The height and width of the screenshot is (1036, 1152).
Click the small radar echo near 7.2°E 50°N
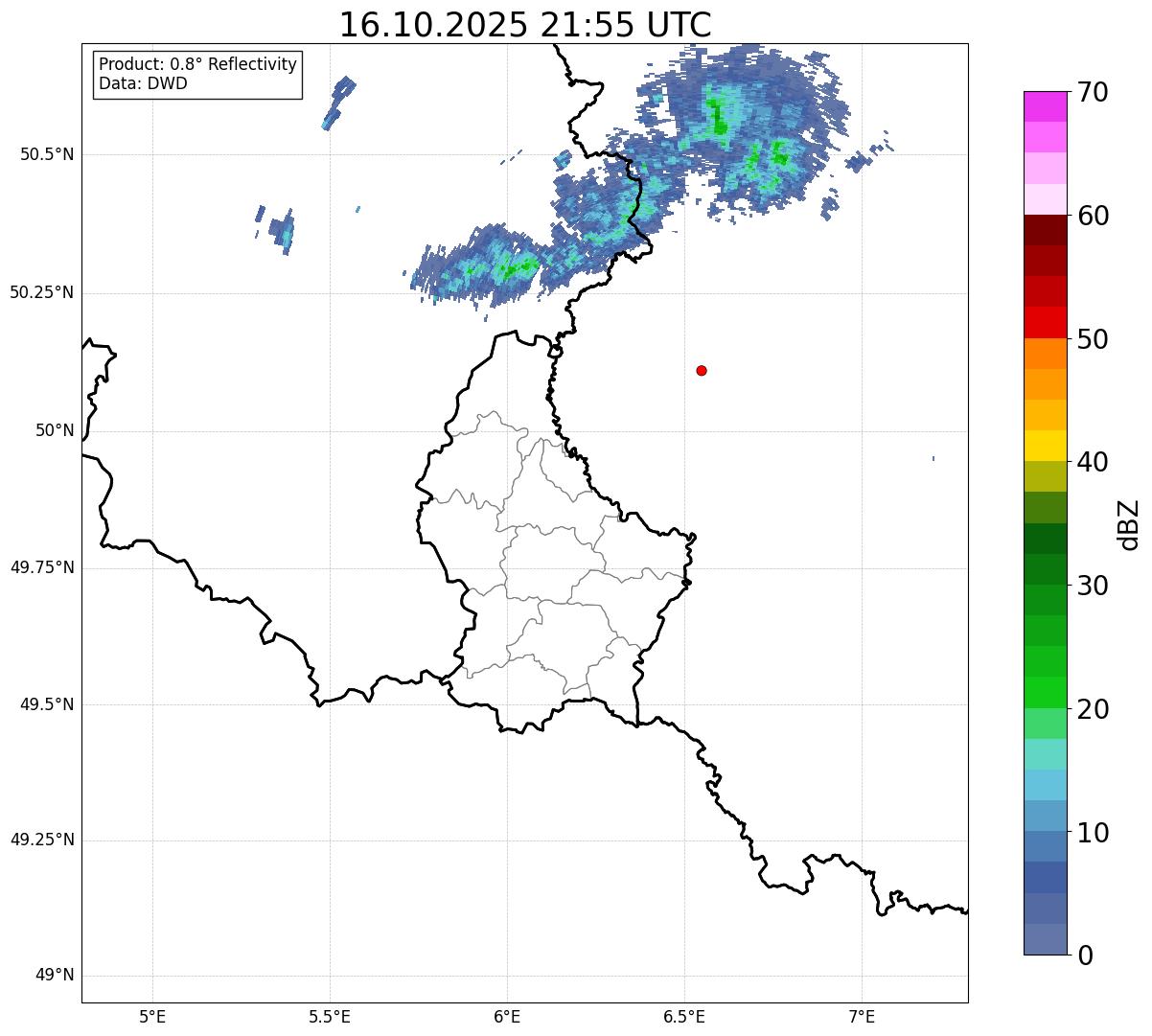[x=933, y=459]
